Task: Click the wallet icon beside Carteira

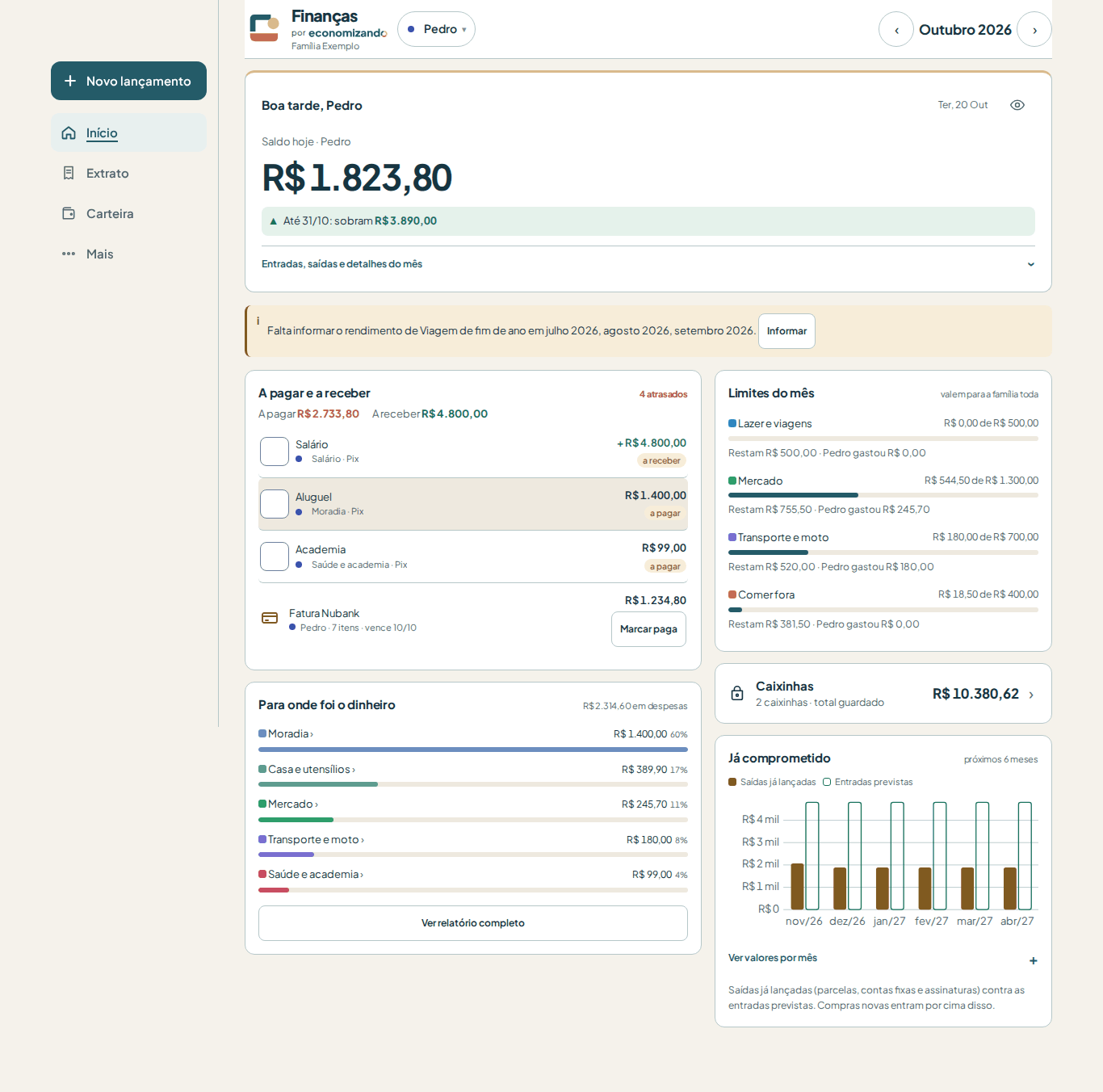Action: [x=69, y=213]
